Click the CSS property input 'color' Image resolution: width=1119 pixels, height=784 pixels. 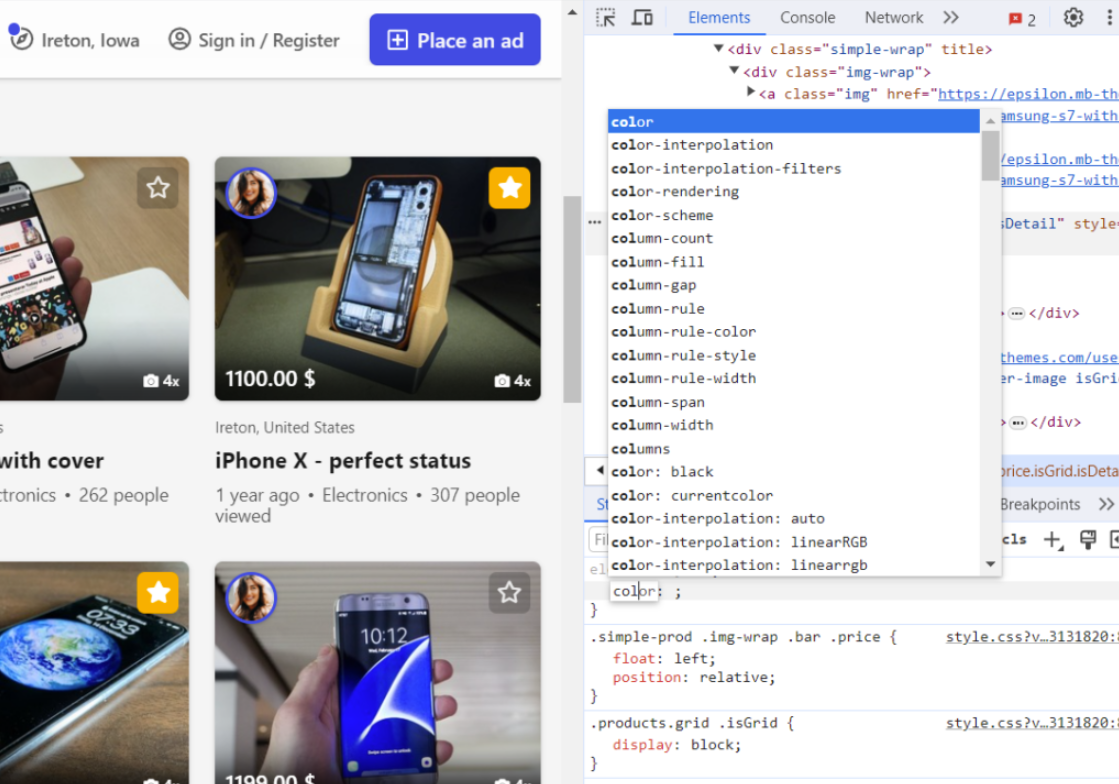[x=634, y=591]
